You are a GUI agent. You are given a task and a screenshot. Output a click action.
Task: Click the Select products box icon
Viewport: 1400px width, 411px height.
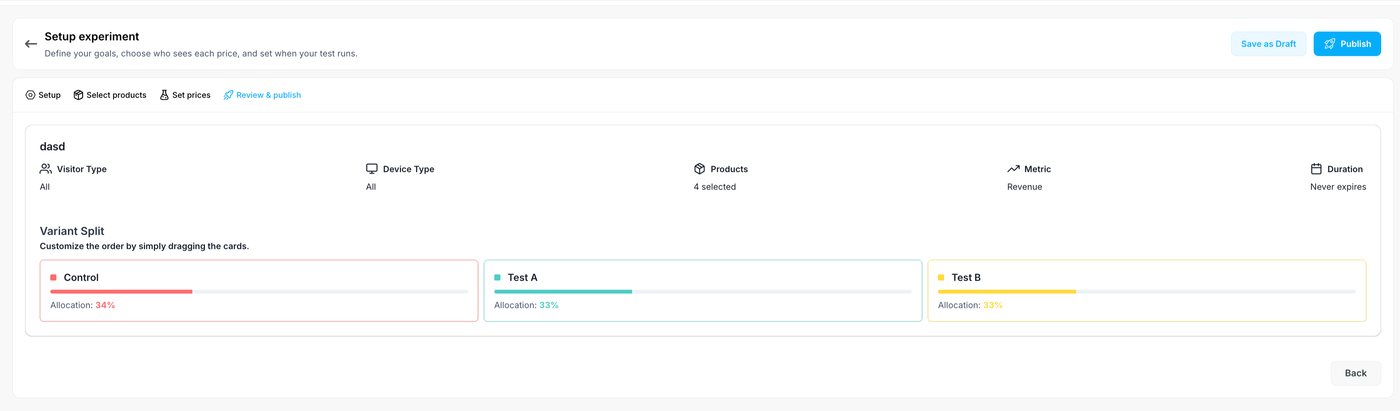click(78, 95)
